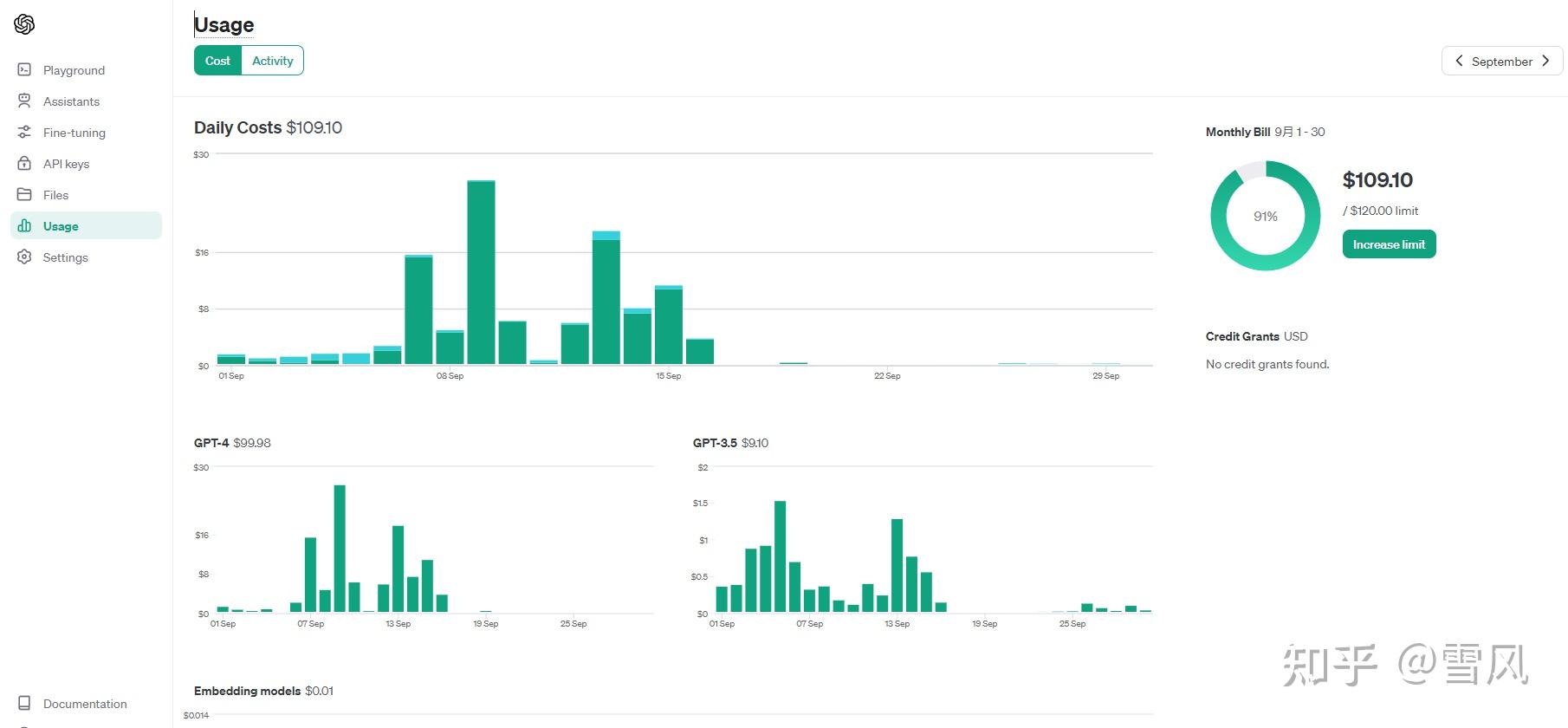Screen dimensions: 1568x728
Task: Click the OpenAI logo icon
Action: point(24,24)
